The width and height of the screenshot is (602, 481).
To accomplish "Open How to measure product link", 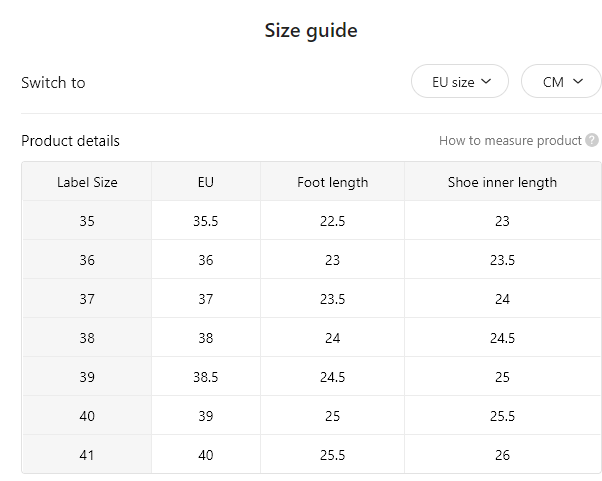I will 510,140.
